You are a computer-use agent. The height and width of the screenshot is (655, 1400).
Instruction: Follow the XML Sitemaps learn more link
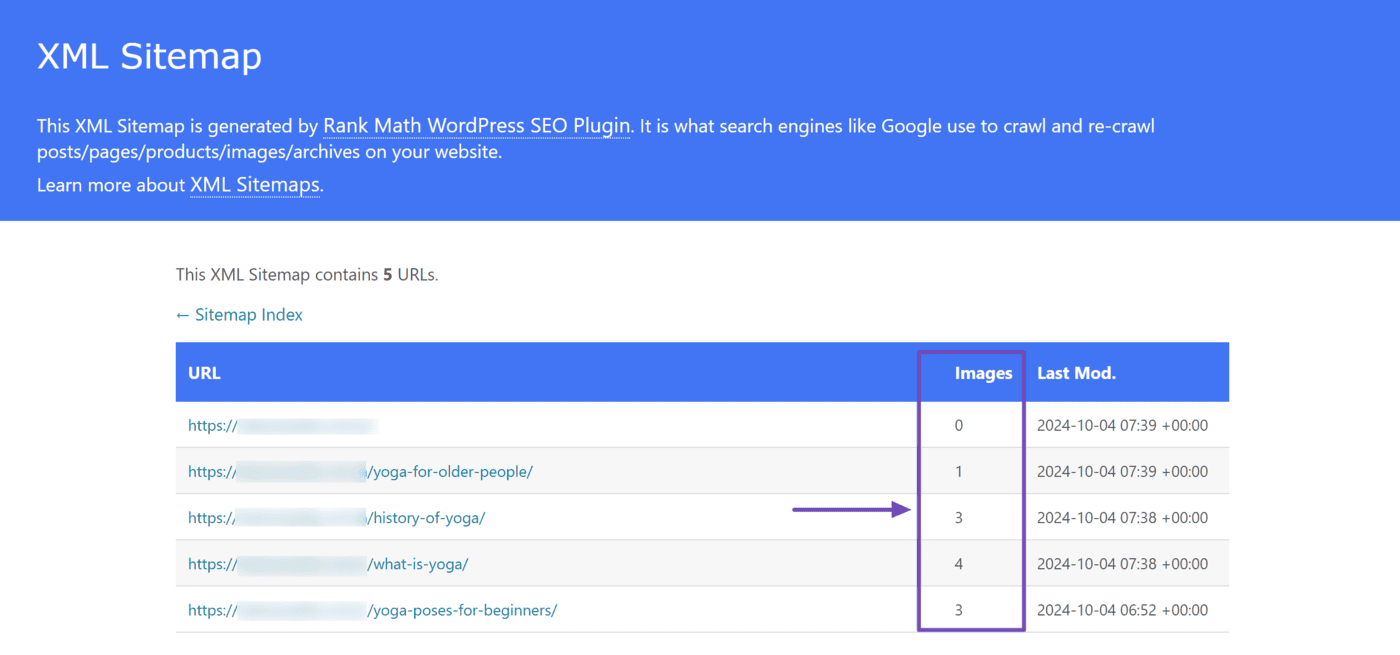point(255,185)
